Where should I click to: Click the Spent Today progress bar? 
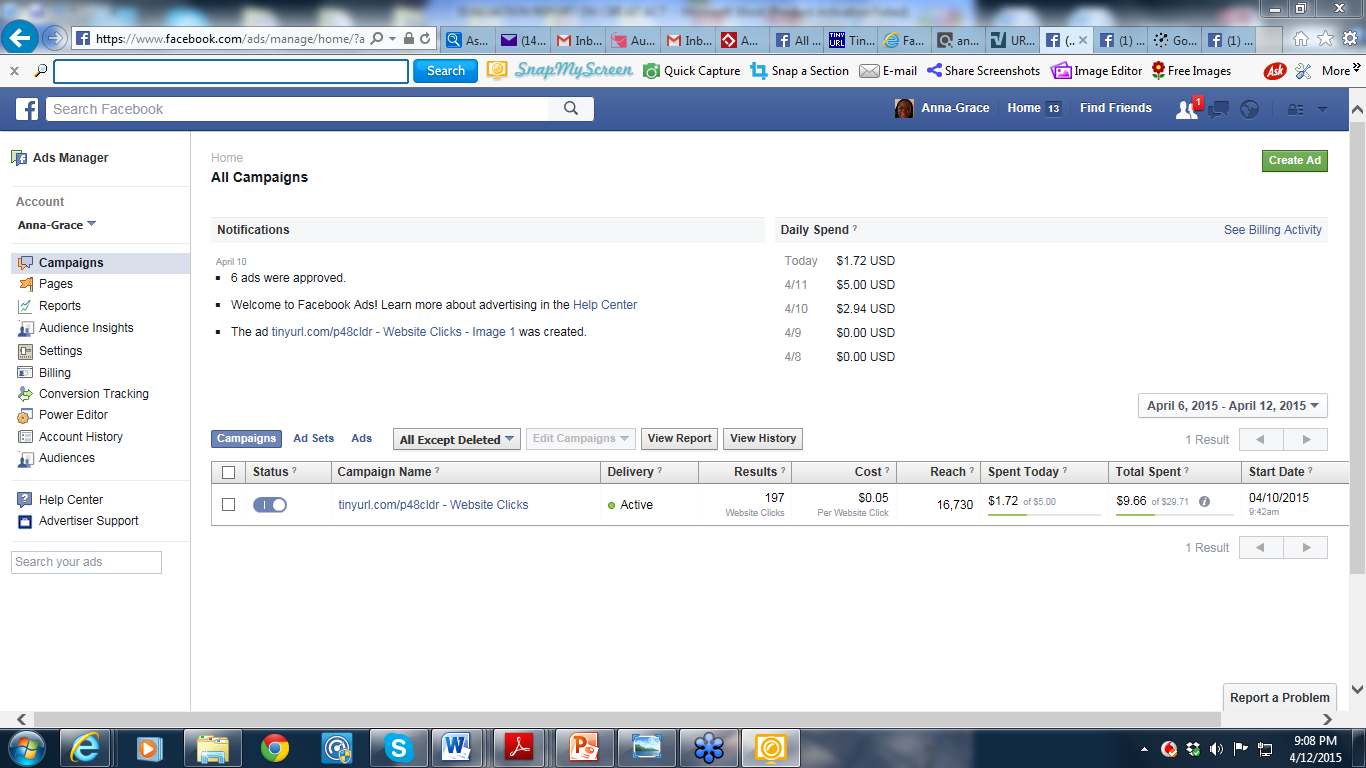coord(1044,515)
